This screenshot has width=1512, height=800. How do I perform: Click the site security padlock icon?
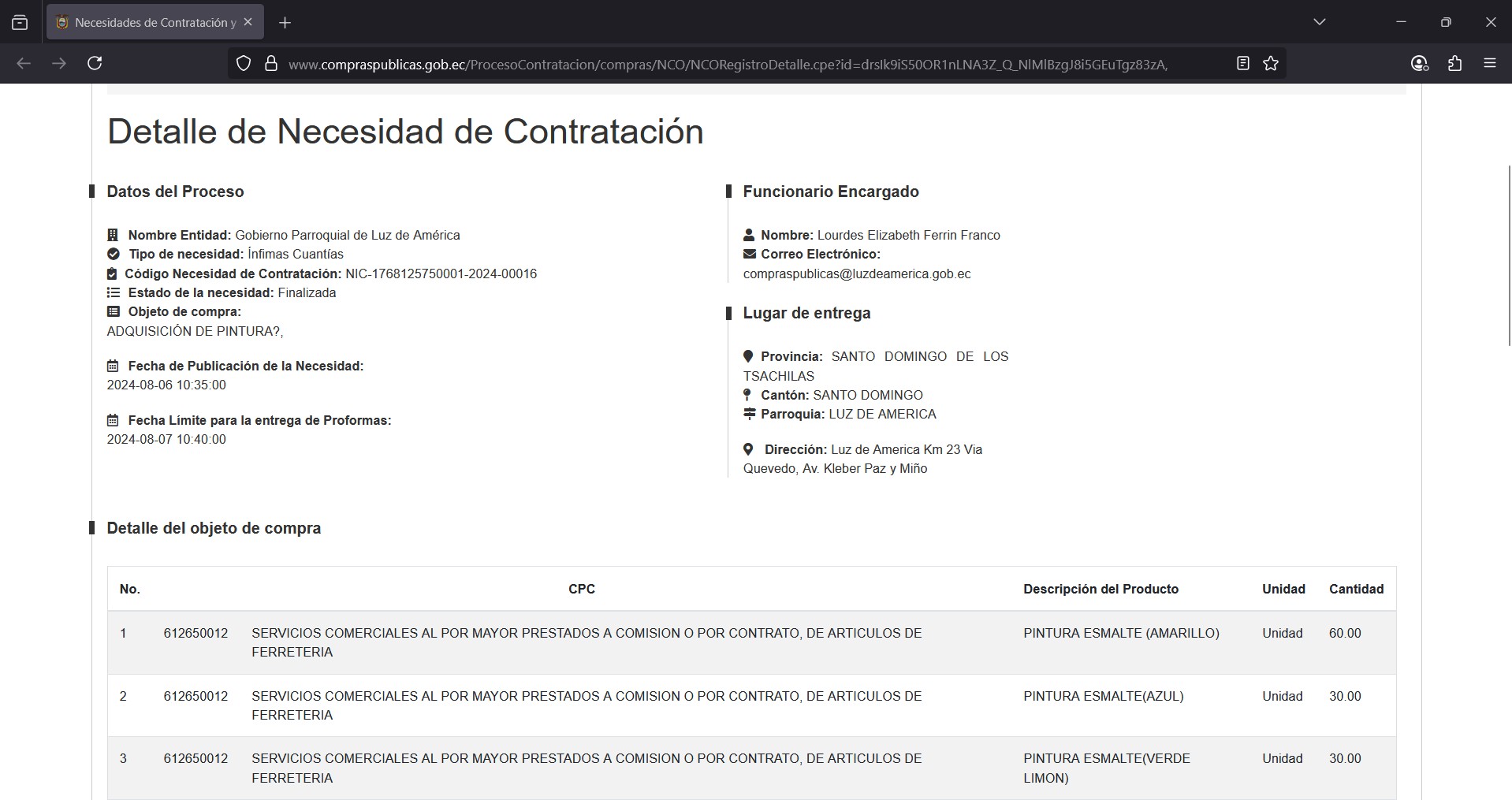pos(271,64)
